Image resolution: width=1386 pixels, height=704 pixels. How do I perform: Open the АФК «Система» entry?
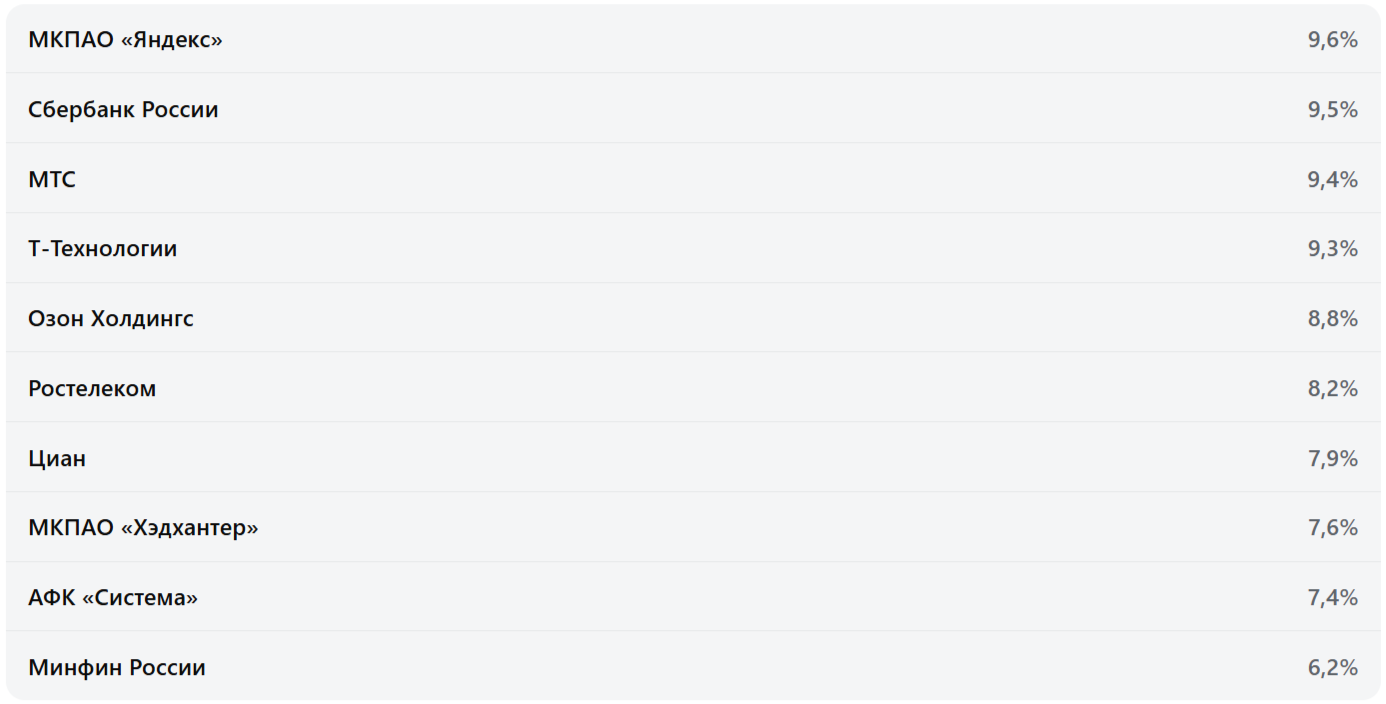pyautogui.click(x=113, y=598)
